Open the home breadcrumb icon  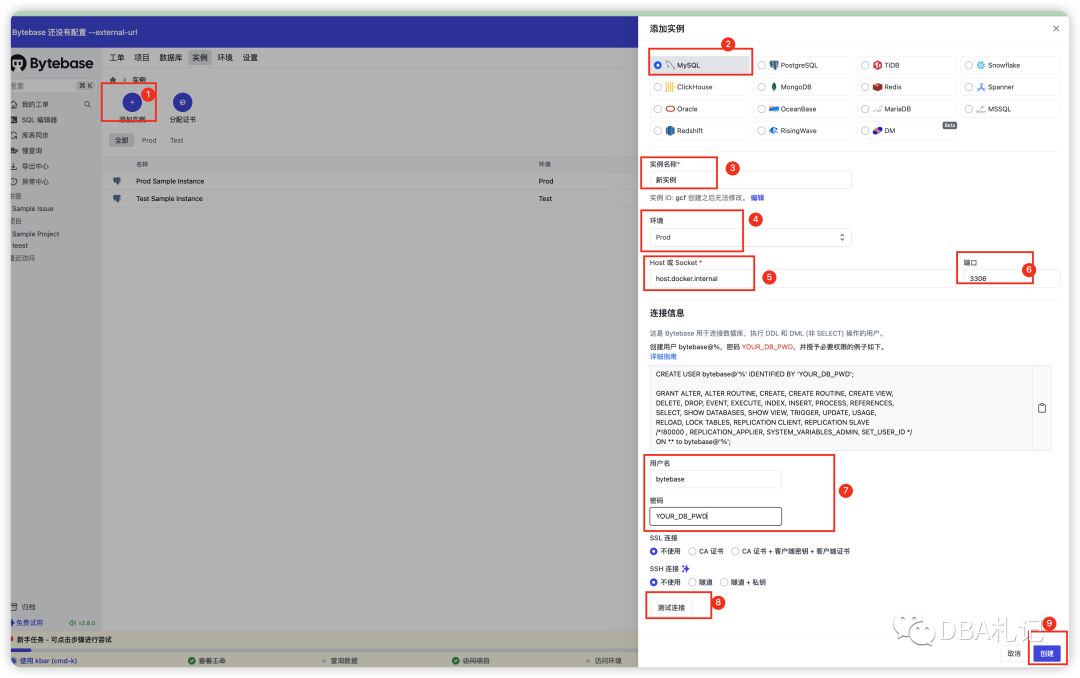113,80
